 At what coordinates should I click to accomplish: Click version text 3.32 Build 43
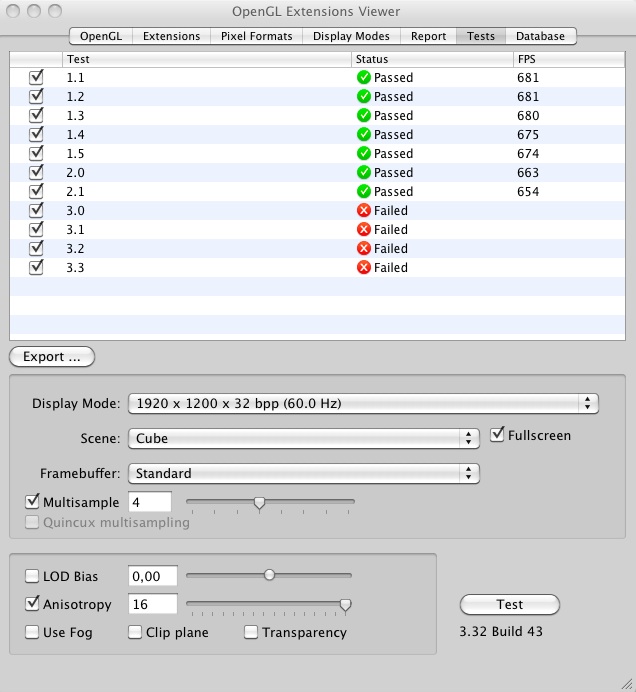coord(501,632)
